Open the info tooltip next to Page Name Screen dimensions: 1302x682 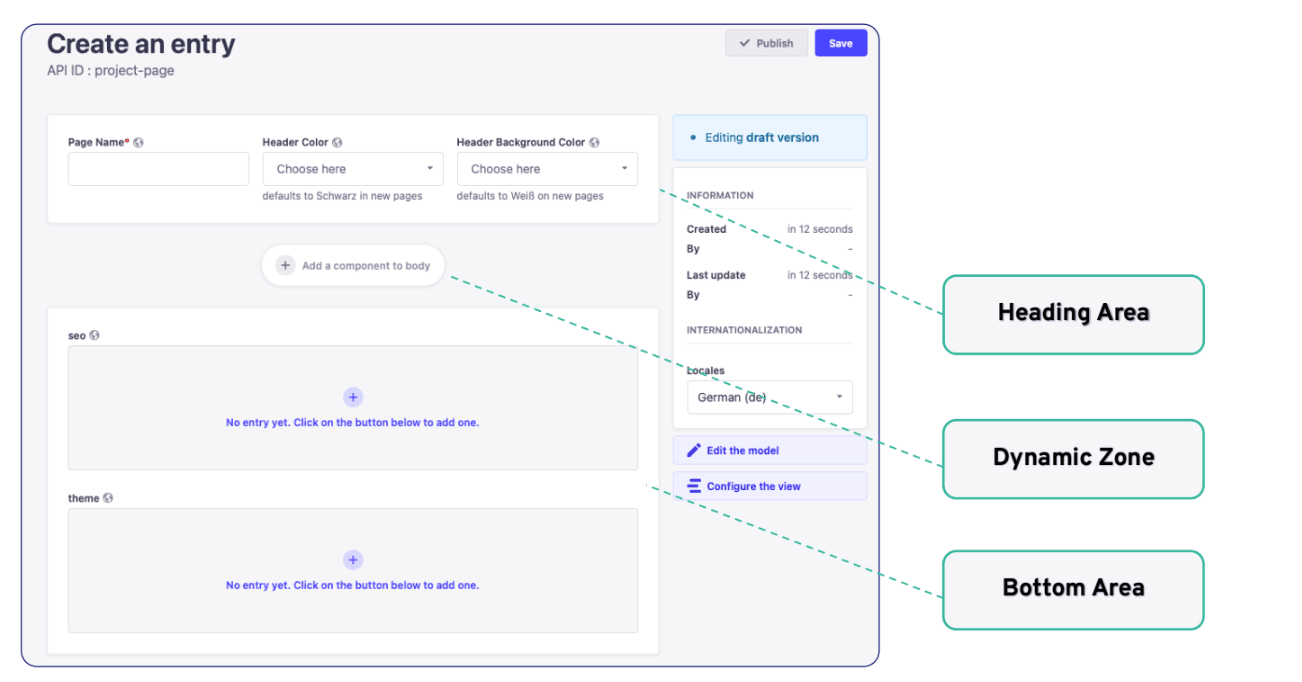(x=138, y=142)
